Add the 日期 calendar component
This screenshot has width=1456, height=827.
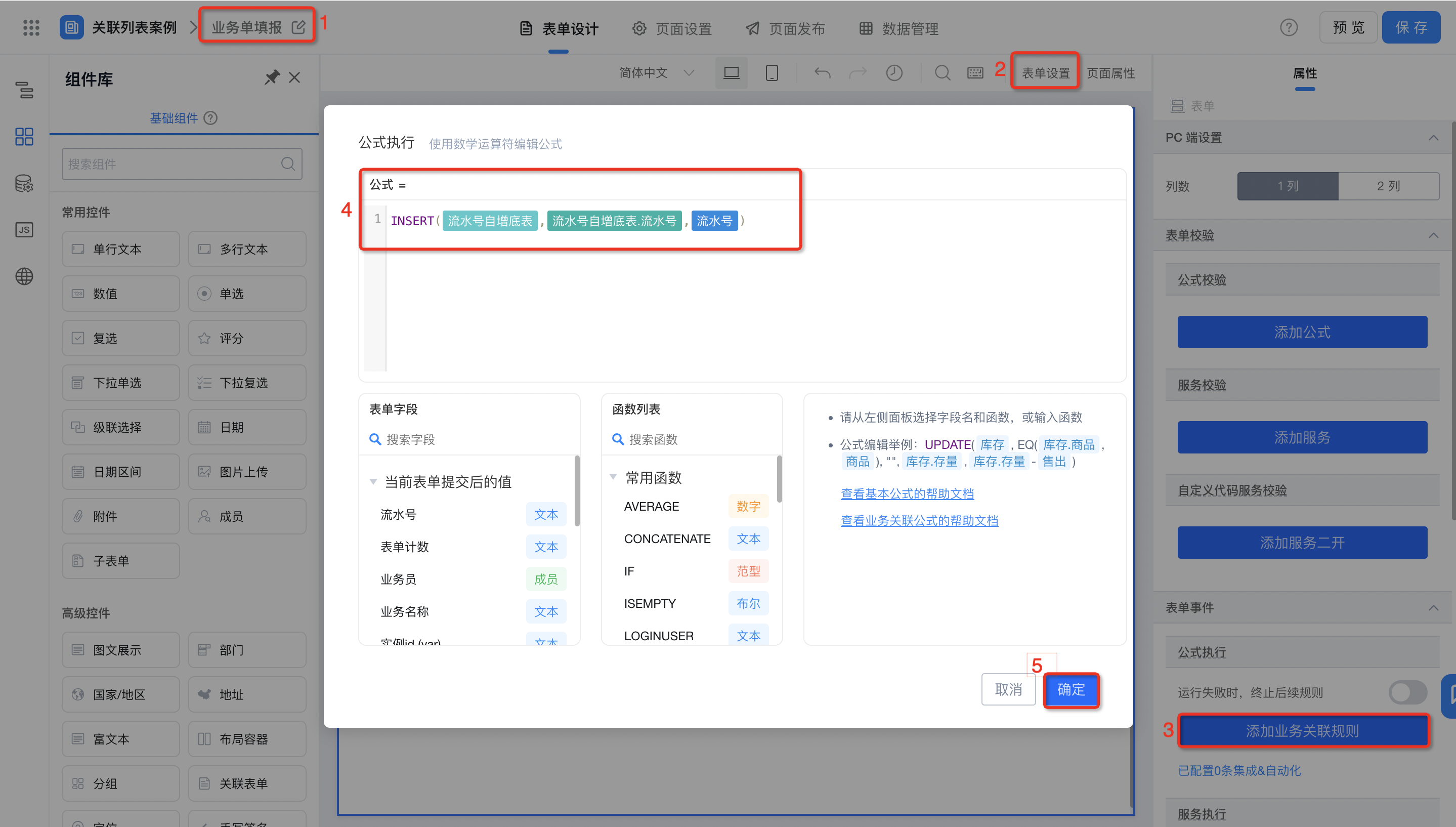tap(247, 427)
